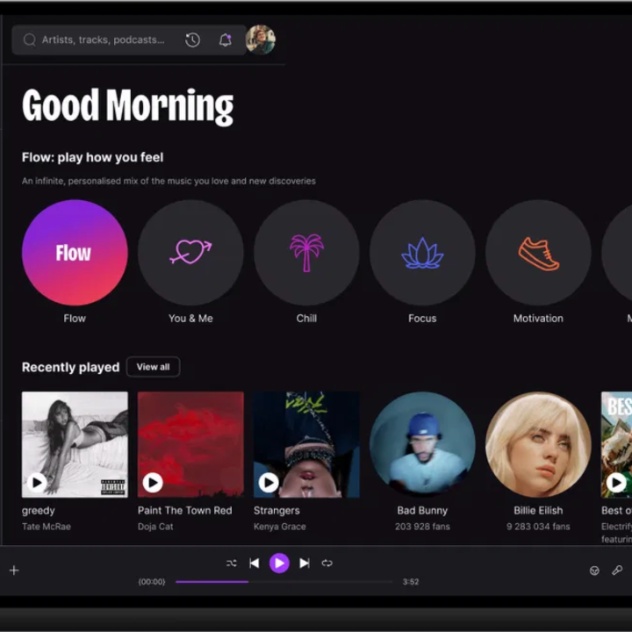The height and width of the screenshot is (632, 632).
Task: Skip to the next track
Action: [304, 563]
